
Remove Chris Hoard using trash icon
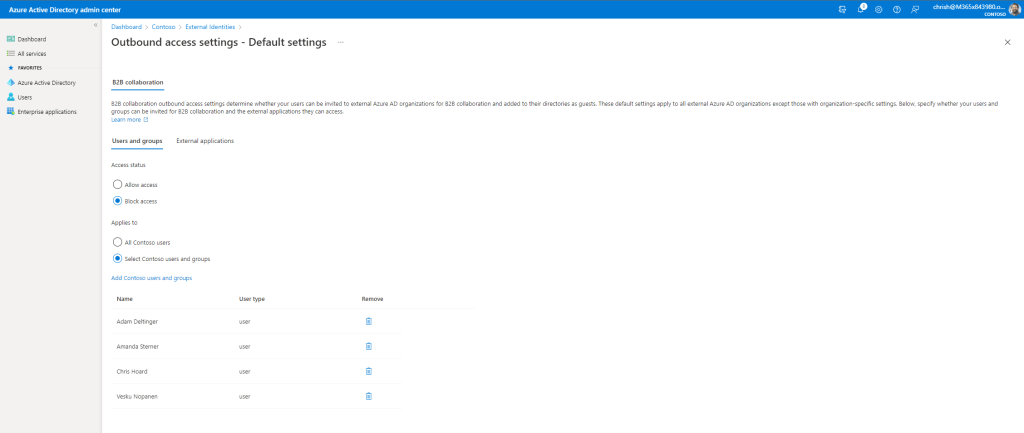(368, 371)
